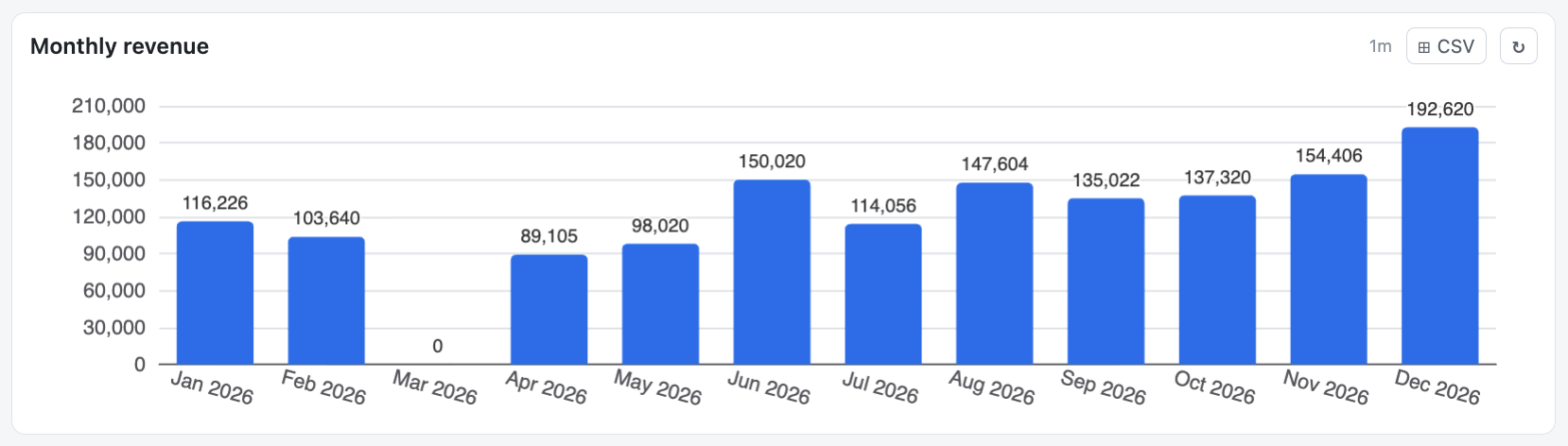
Task: Click the May 2026 axis label
Action: click(657, 387)
